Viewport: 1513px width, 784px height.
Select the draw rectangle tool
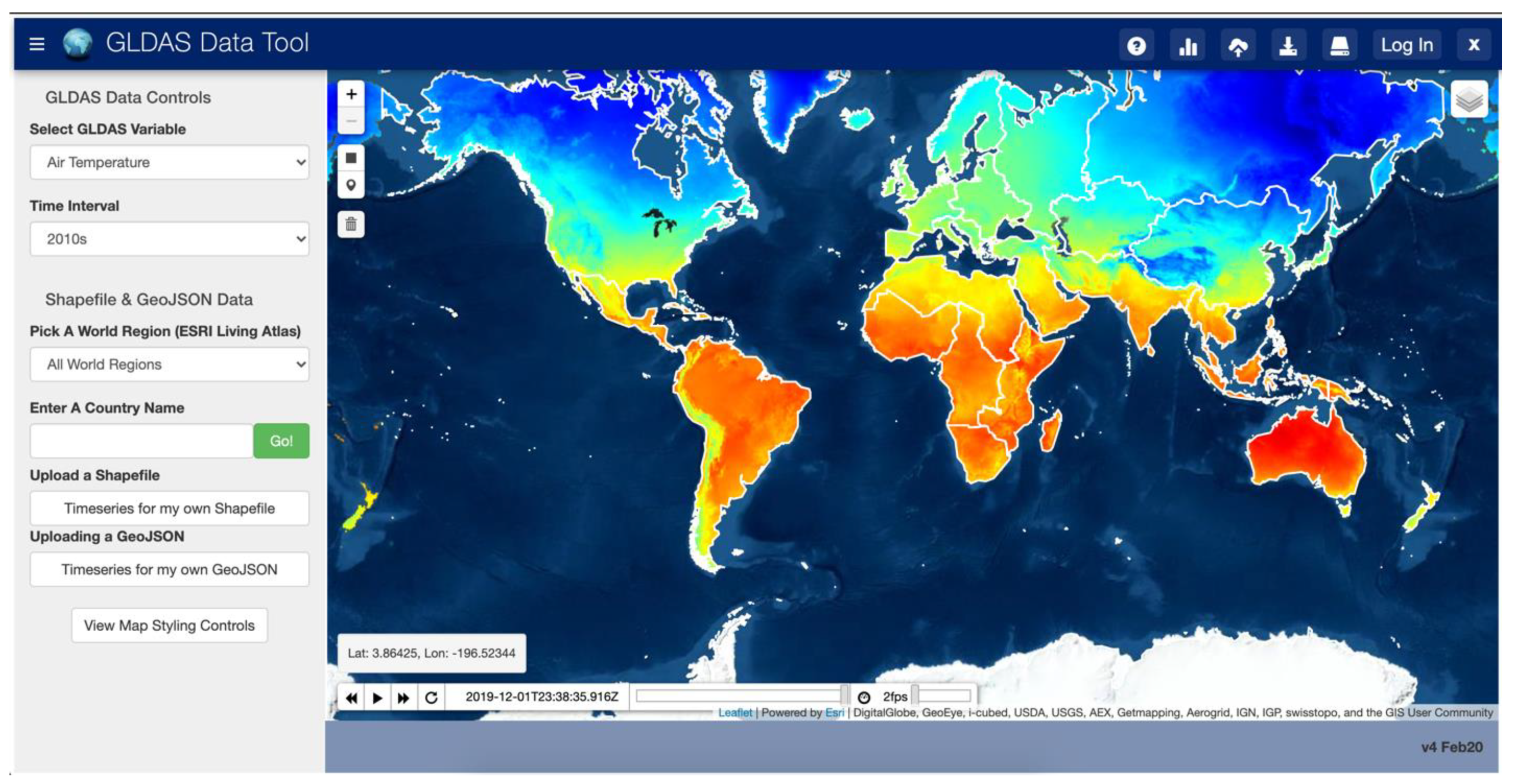[351, 158]
